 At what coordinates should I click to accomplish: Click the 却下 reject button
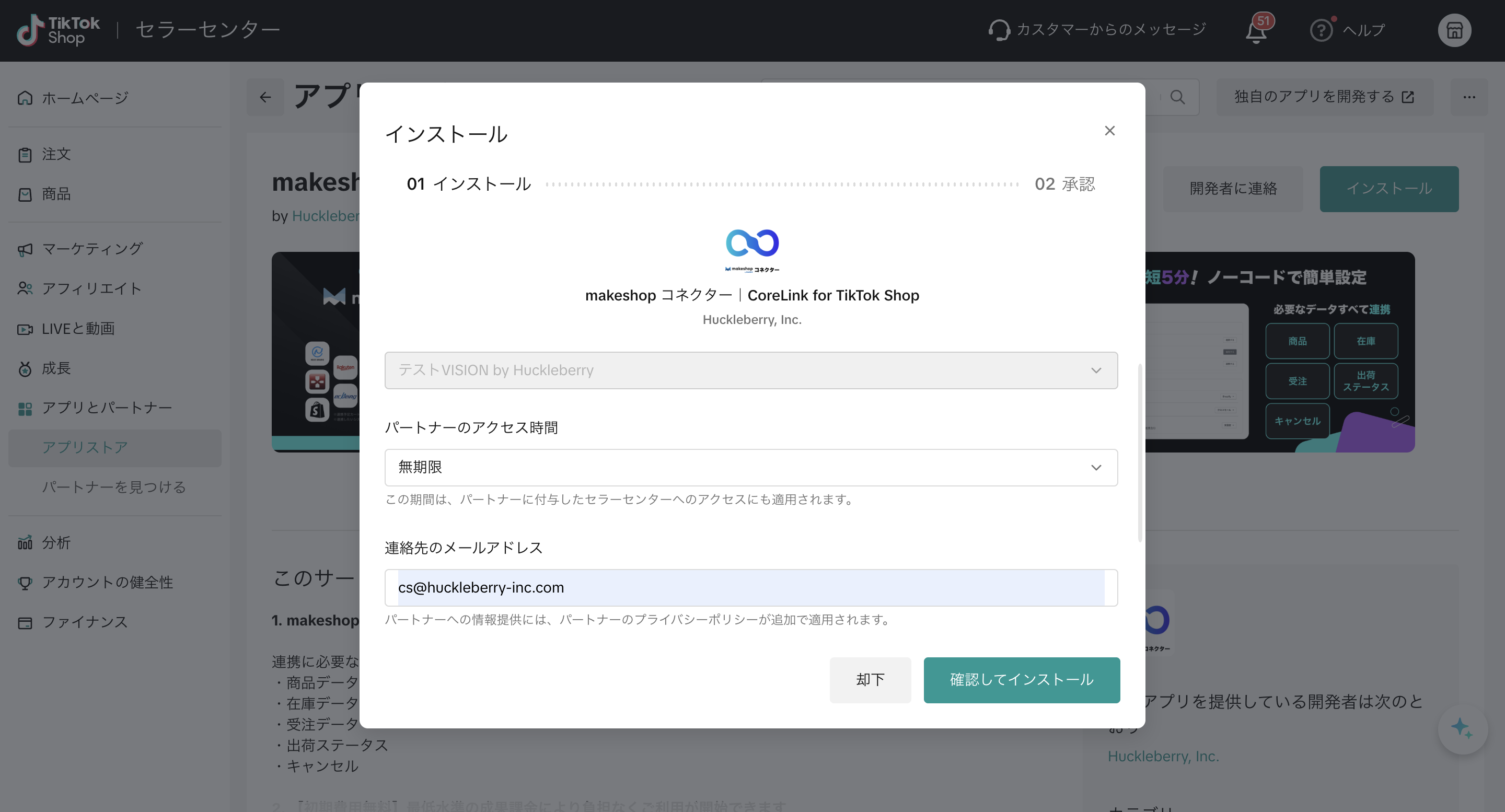[x=870, y=680]
